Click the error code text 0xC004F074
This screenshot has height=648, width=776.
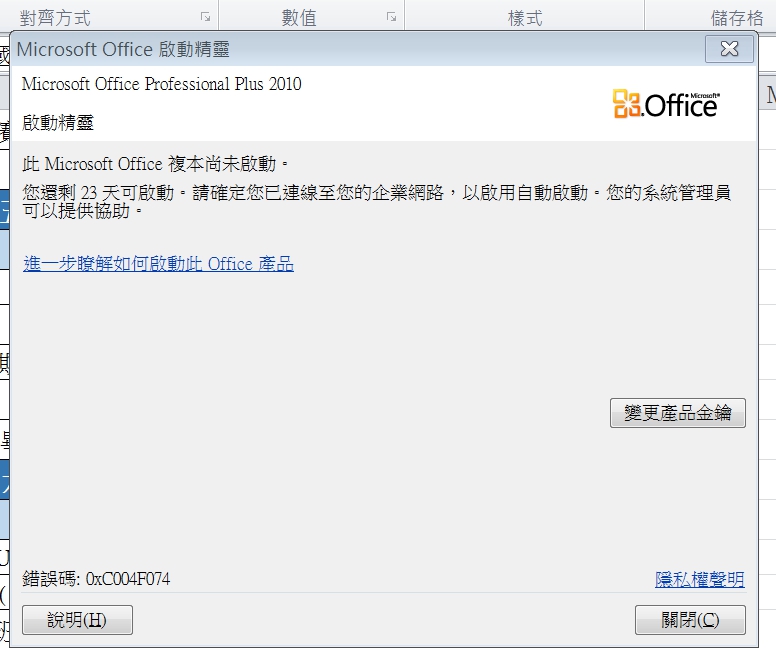[x=128, y=578]
